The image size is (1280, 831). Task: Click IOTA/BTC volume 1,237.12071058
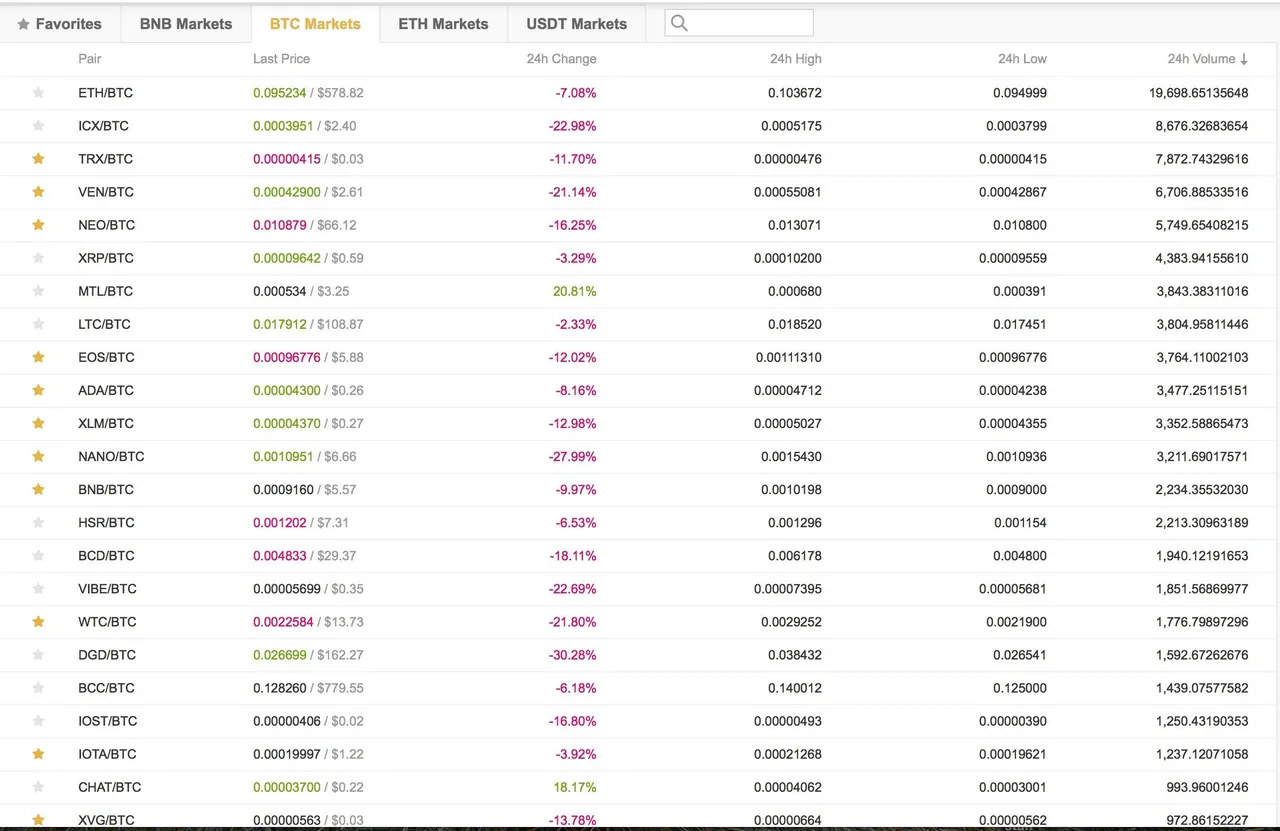pyautogui.click(x=1202, y=753)
